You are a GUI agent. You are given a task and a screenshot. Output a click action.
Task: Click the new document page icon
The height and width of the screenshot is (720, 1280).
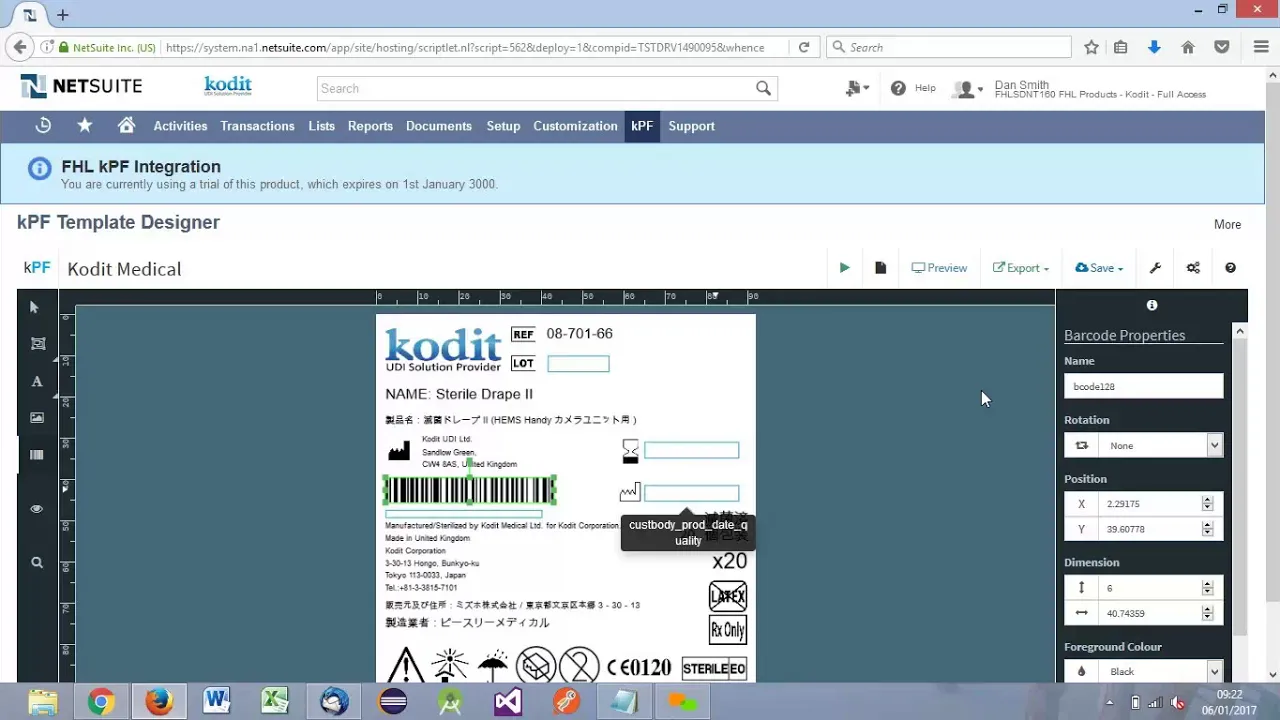[x=880, y=268]
